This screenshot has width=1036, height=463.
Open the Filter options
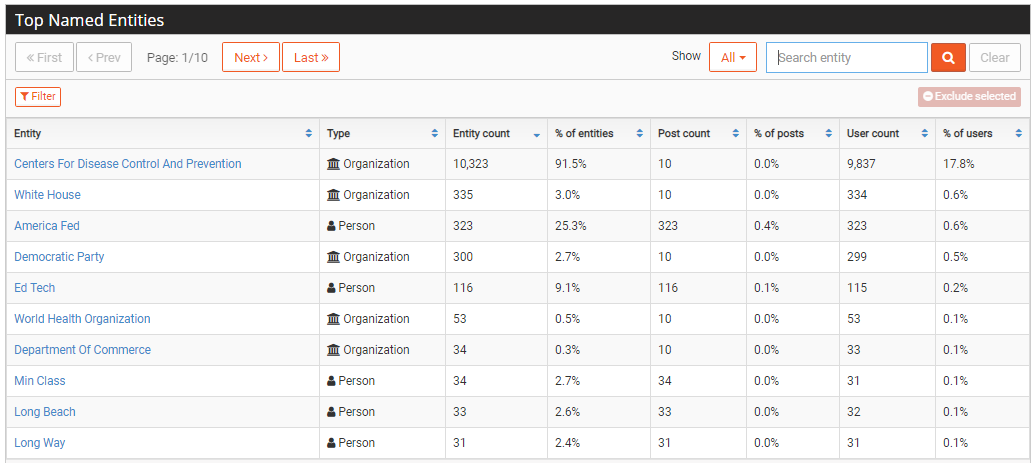click(38, 96)
